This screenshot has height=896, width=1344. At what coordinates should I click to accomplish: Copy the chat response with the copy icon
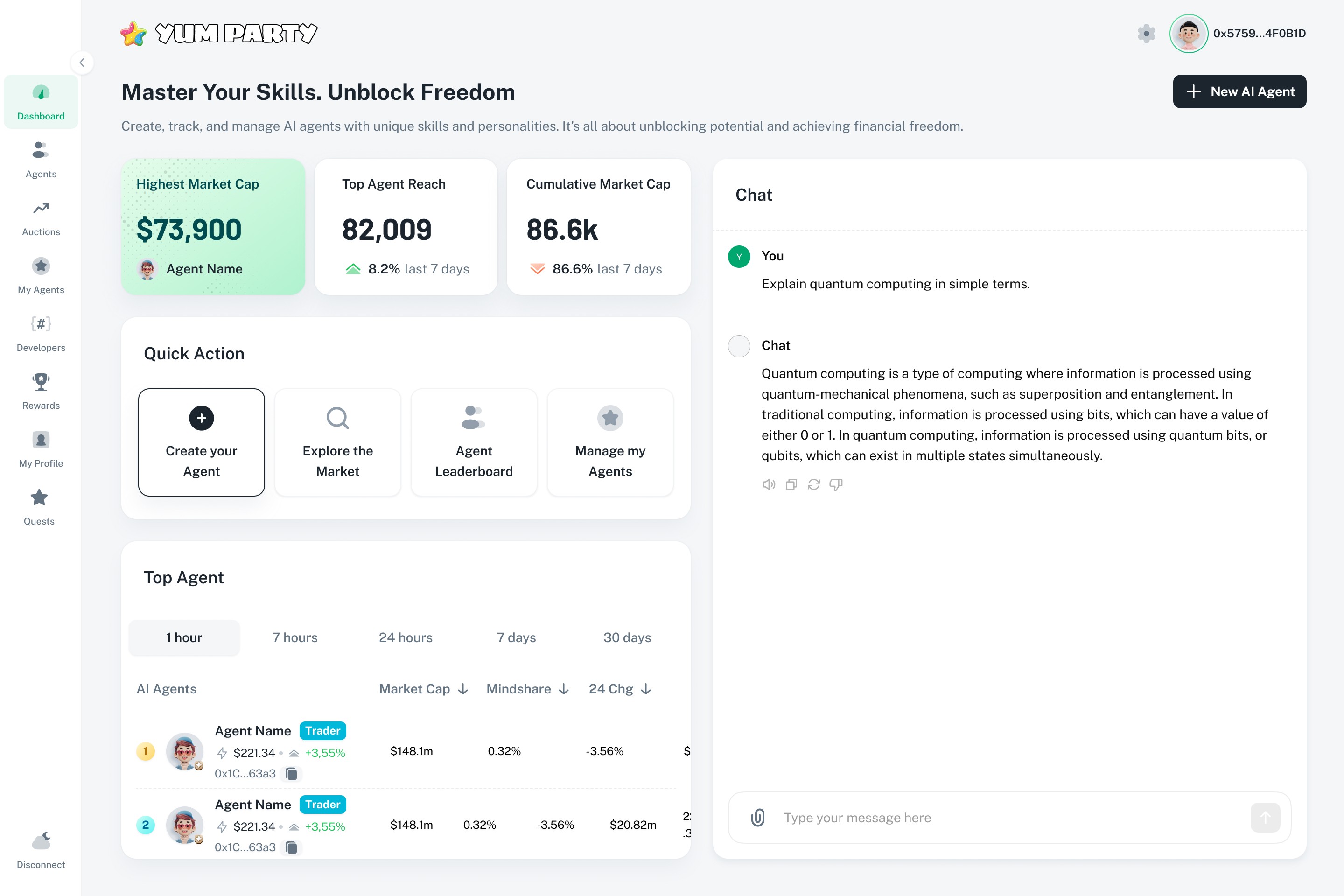point(791,484)
